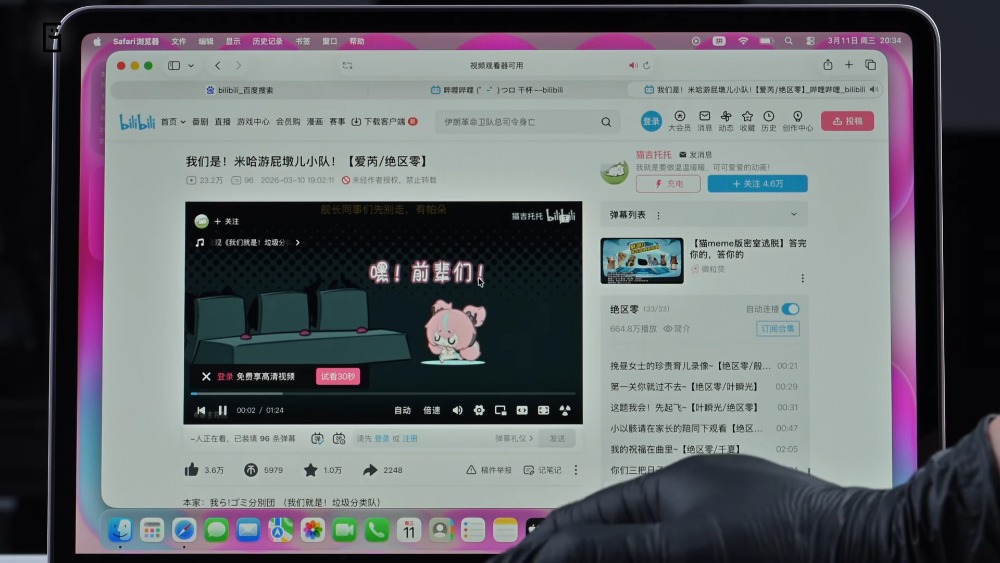Click the video progress bar
1000x563 pixels.
click(383, 394)
